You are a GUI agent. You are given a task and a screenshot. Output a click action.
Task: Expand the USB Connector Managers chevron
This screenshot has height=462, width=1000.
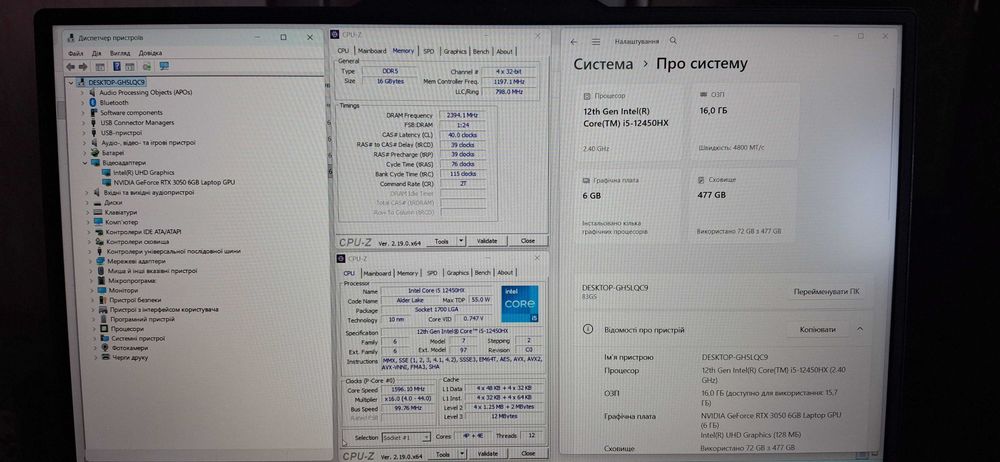click(x=84, y=123)
